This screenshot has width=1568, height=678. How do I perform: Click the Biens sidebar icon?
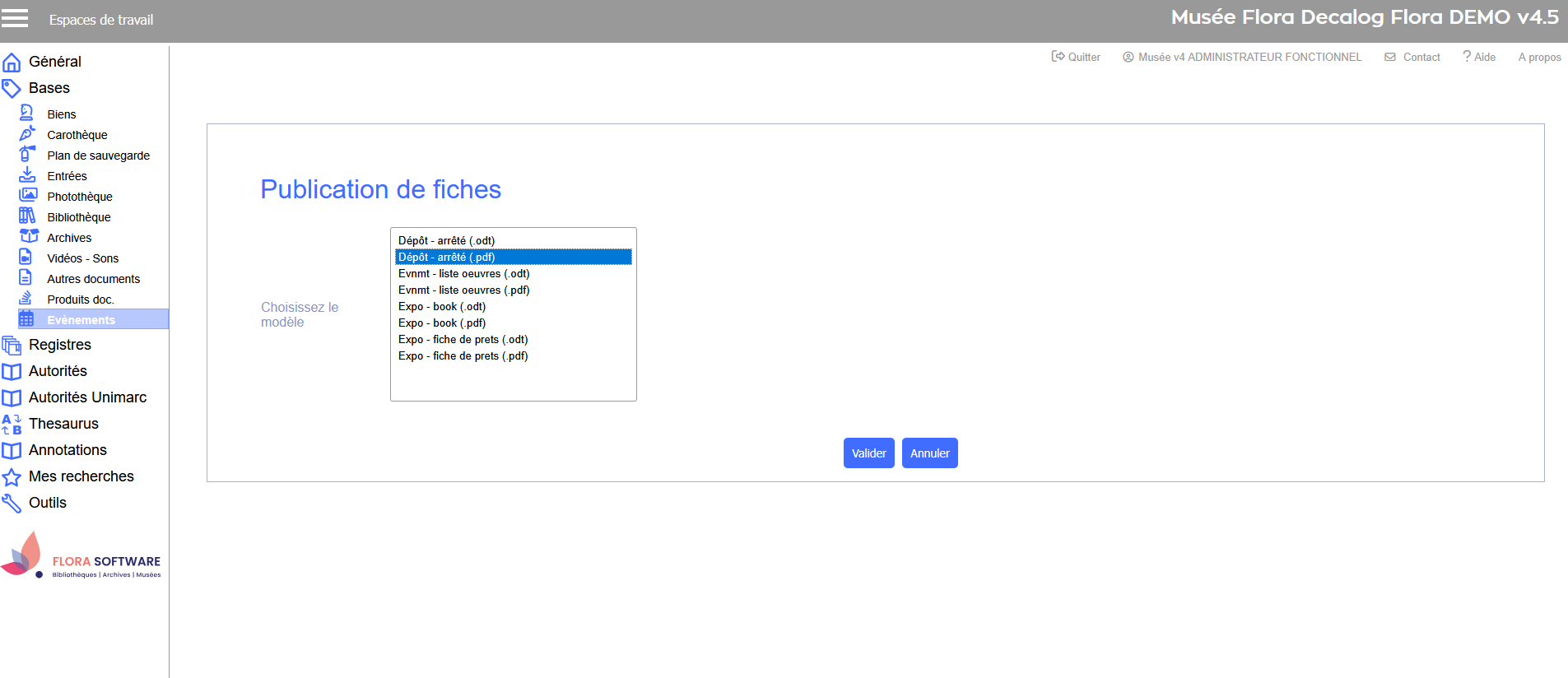click(x=26, y=114)
